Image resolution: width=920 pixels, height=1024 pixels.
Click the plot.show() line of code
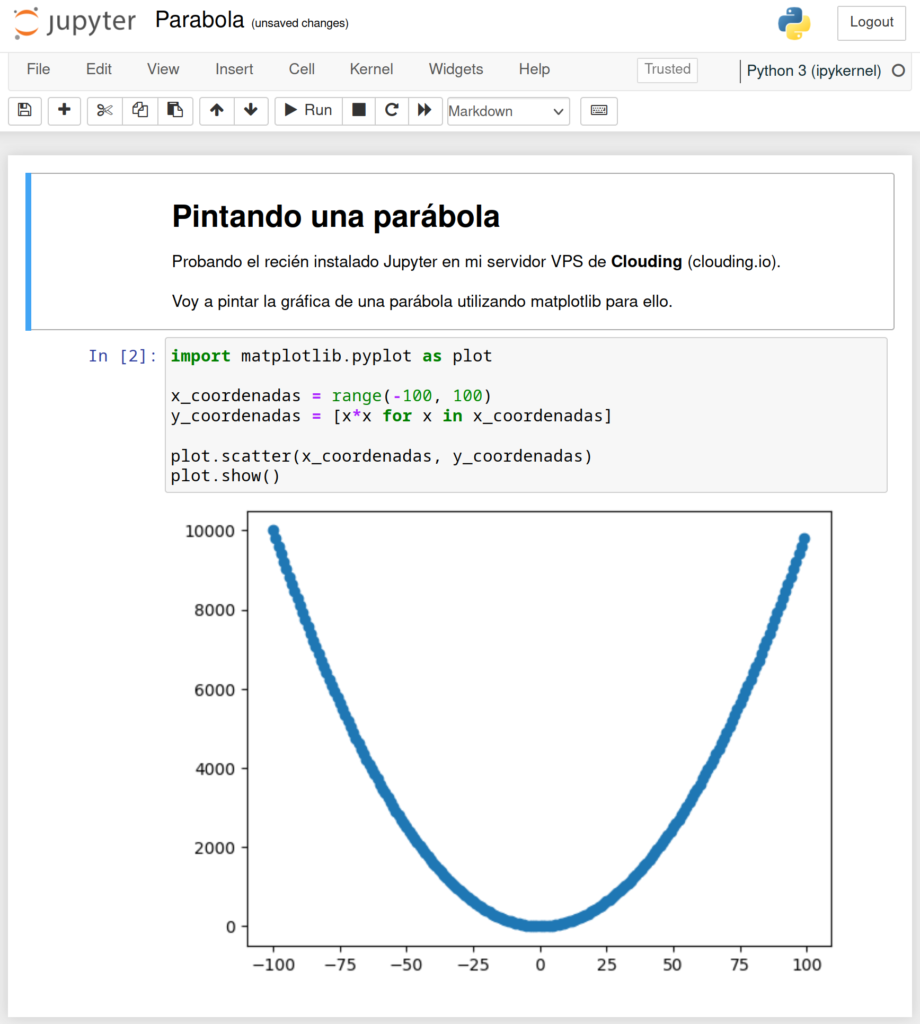(225, 476)
